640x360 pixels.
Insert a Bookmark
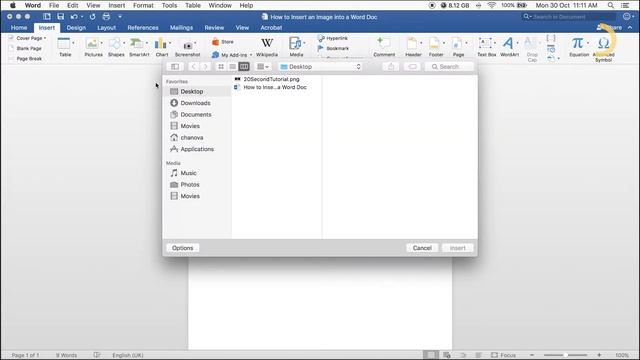[x=333, y=48]
